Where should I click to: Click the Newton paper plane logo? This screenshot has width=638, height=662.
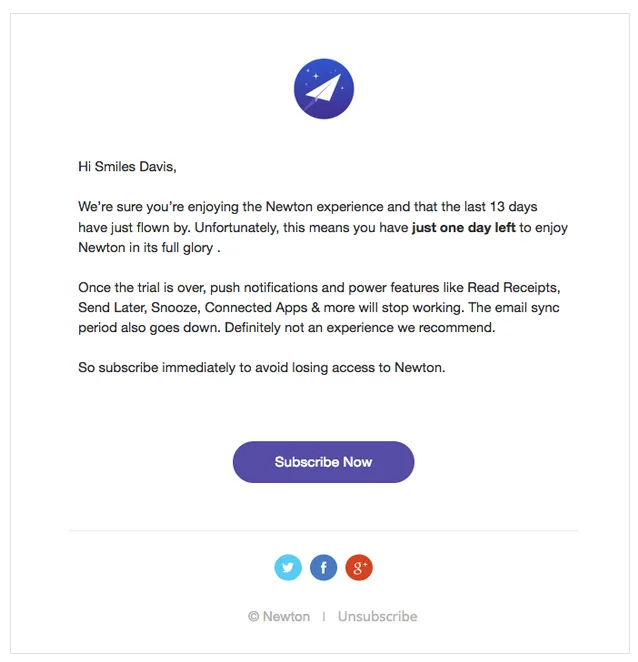coord(324,89)
